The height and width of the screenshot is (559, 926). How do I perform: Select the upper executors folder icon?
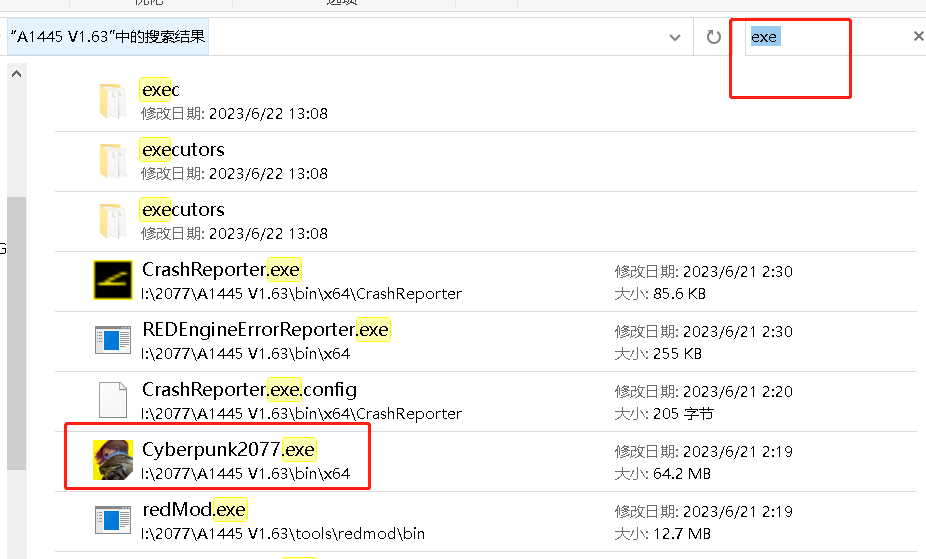pos(113,161)
